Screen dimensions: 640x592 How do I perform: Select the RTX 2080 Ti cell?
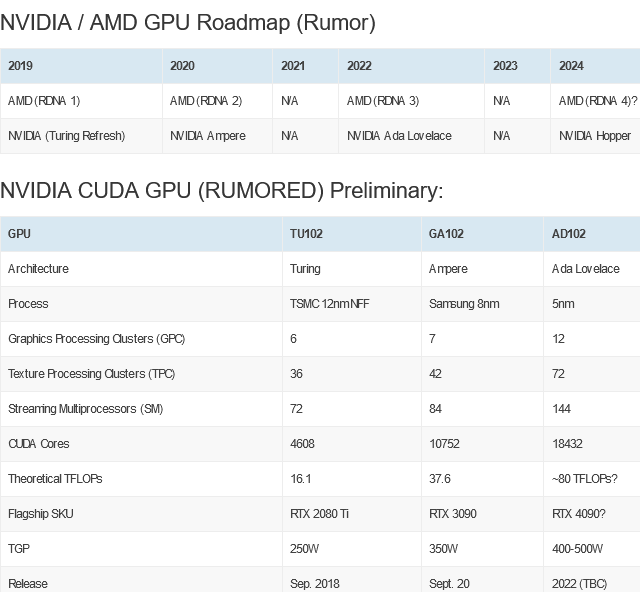[x=318, y=514]
